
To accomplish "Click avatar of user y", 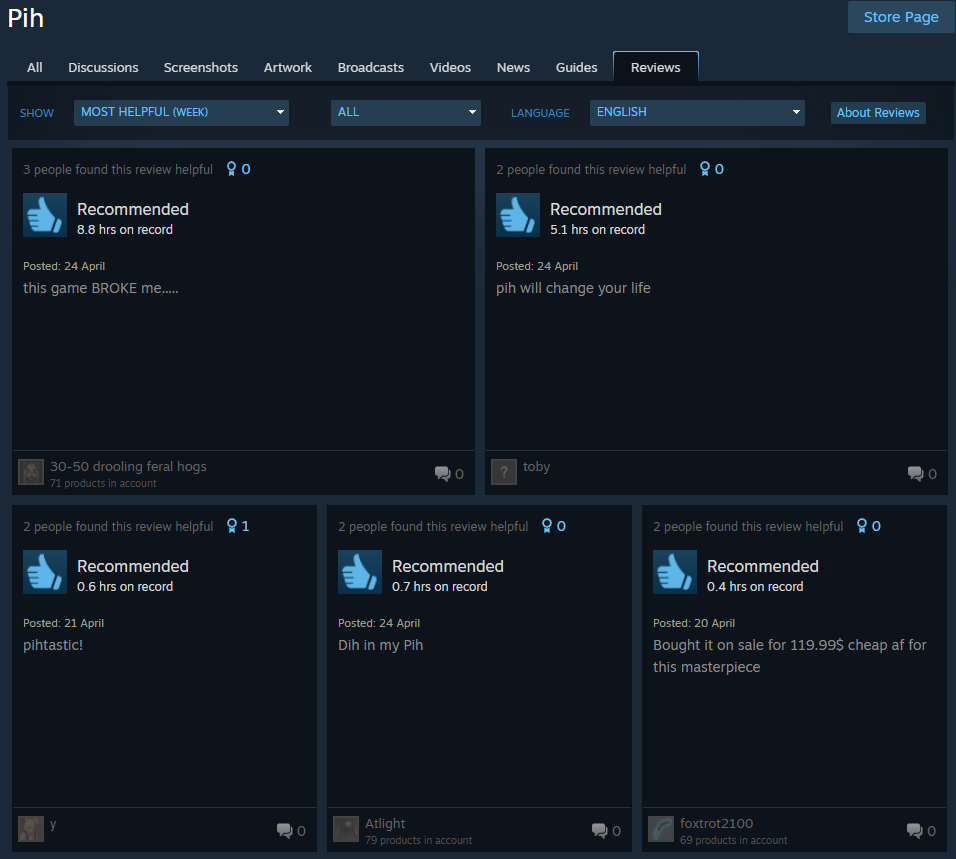I will click(31, 829).
